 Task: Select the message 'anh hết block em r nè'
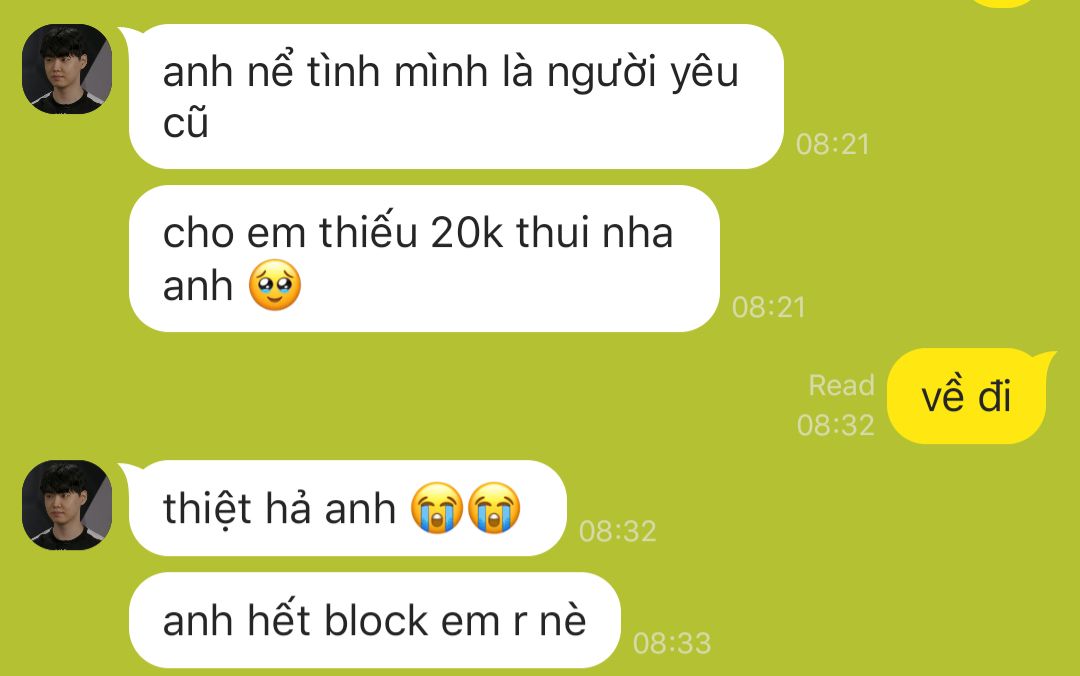tap(375, 619)
